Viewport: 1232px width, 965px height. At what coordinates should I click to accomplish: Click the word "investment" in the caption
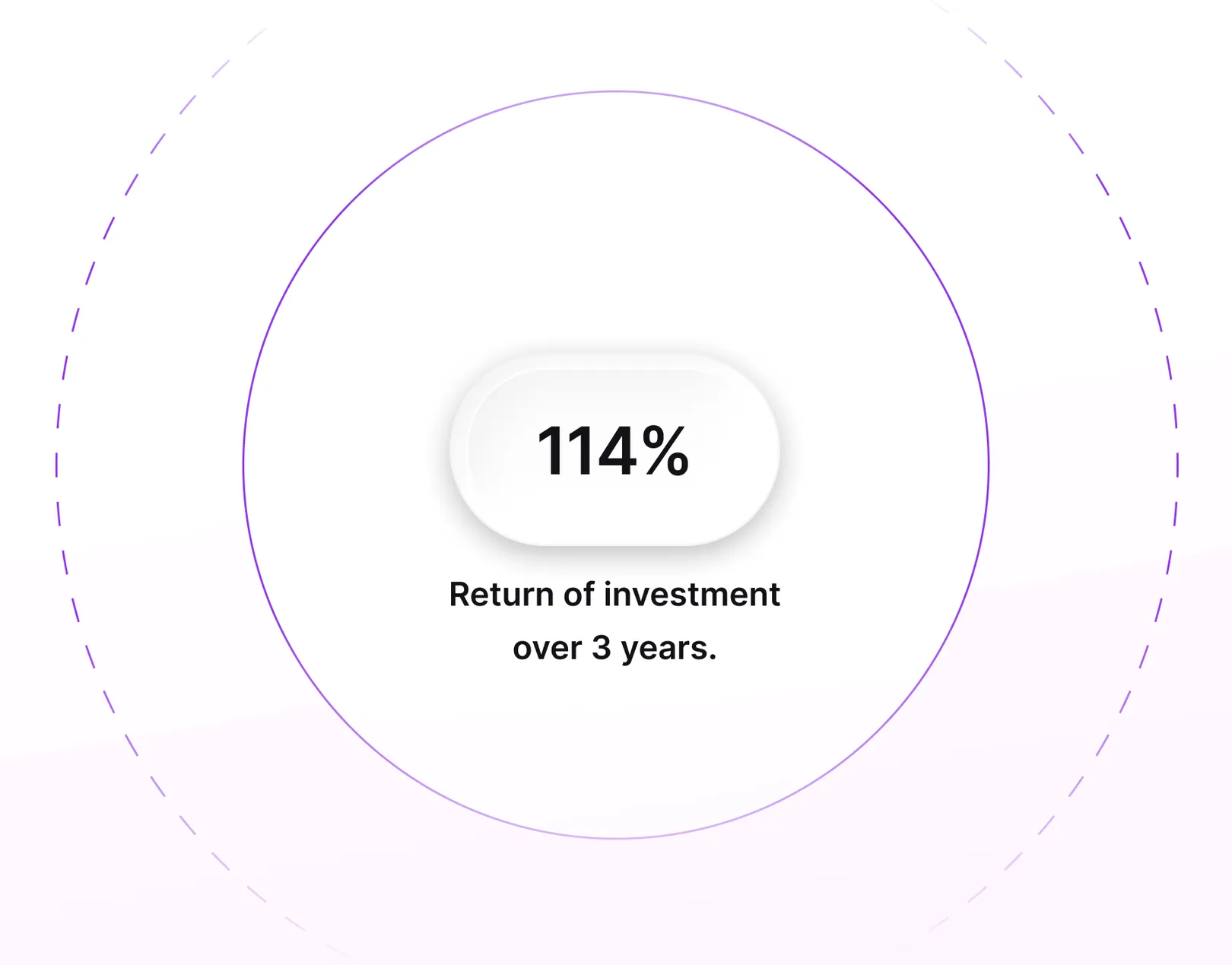point(692,595)
